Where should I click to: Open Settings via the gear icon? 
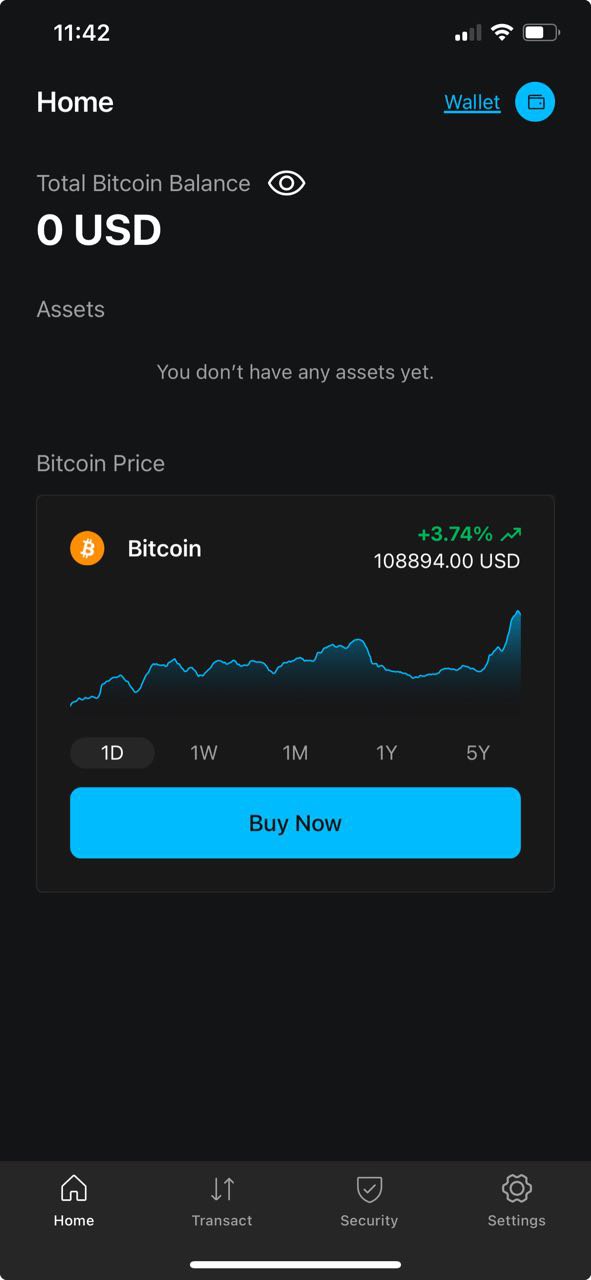[x=517, y=1188]
